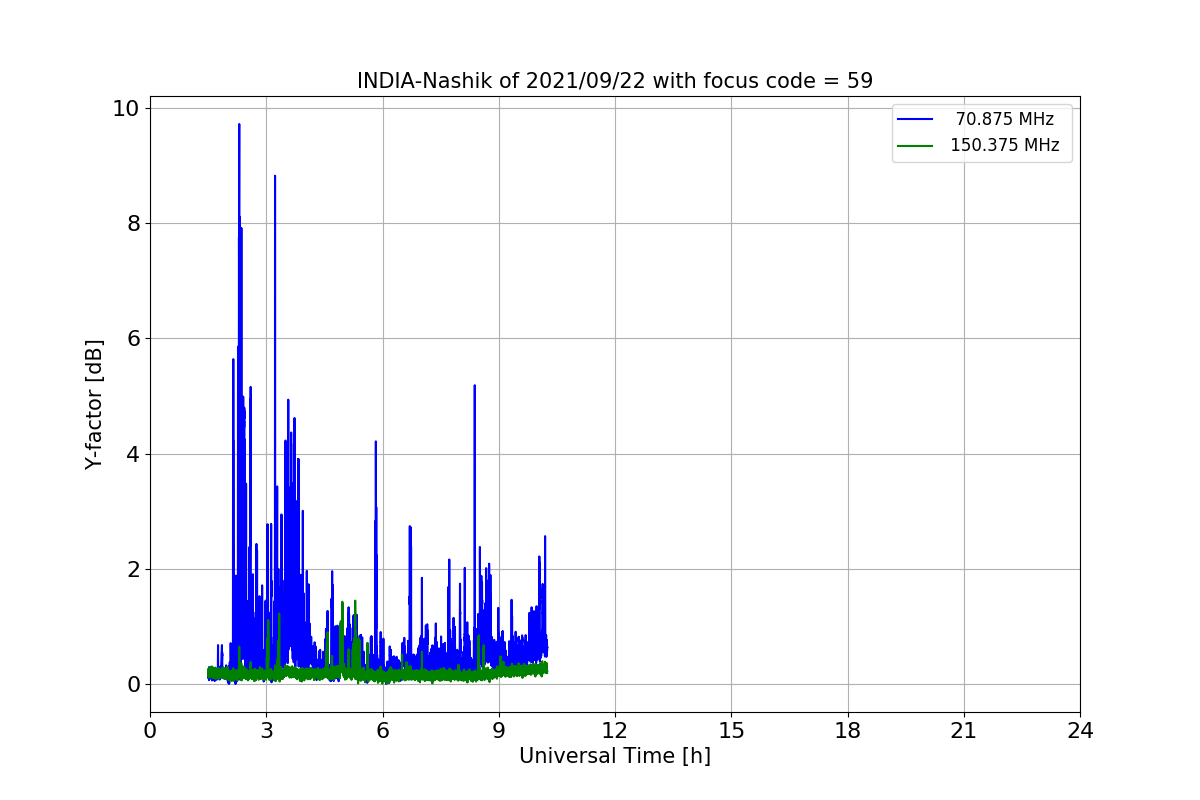Click the Universal Time [h] axis label
Viewport: 1200px width, 800px height.
(615, 756)
